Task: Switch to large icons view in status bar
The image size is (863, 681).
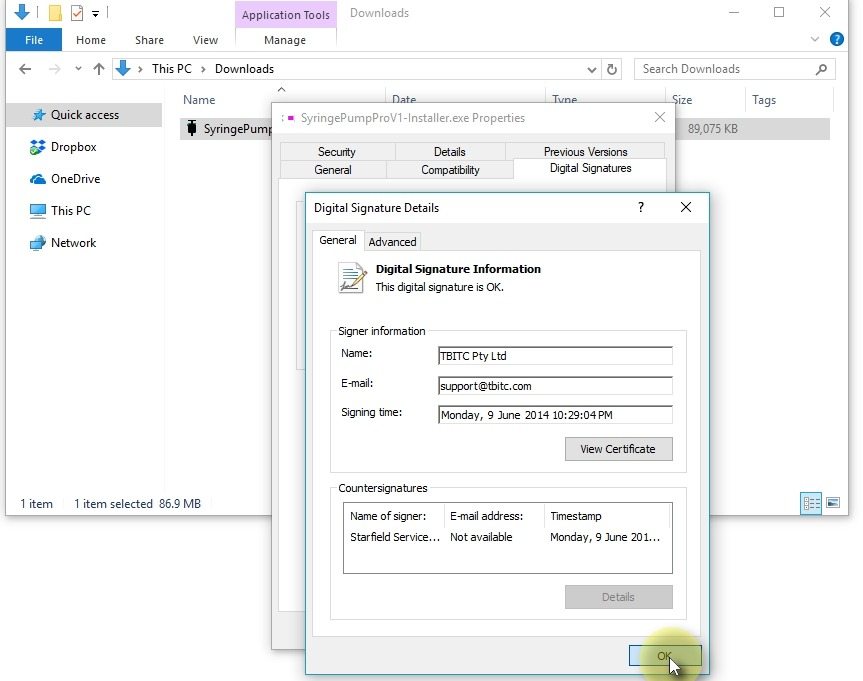Action: pyautogui.click(x=833, y=503)
